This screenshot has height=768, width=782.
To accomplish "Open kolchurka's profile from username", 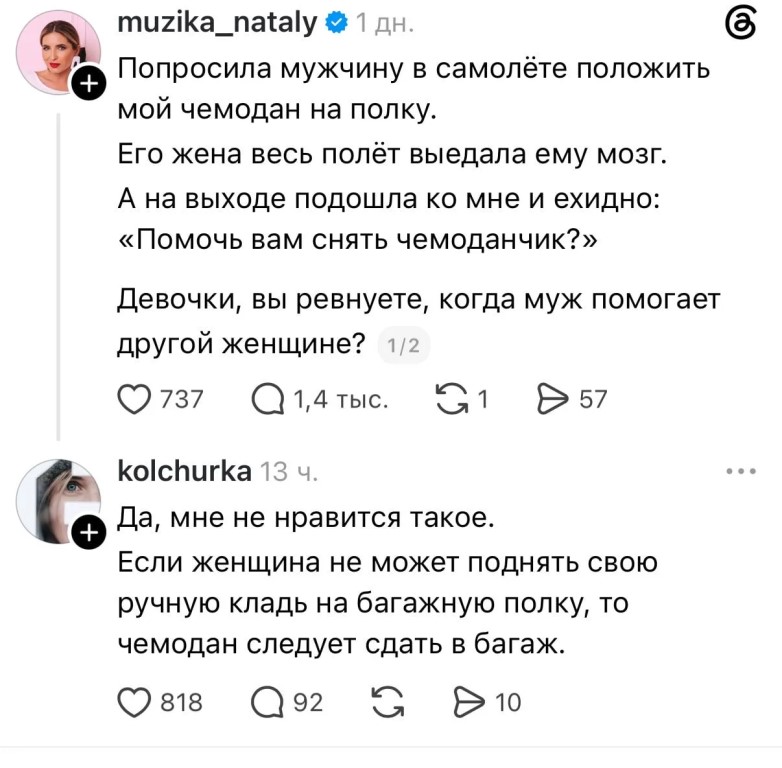I will click(x=185, y=471).
